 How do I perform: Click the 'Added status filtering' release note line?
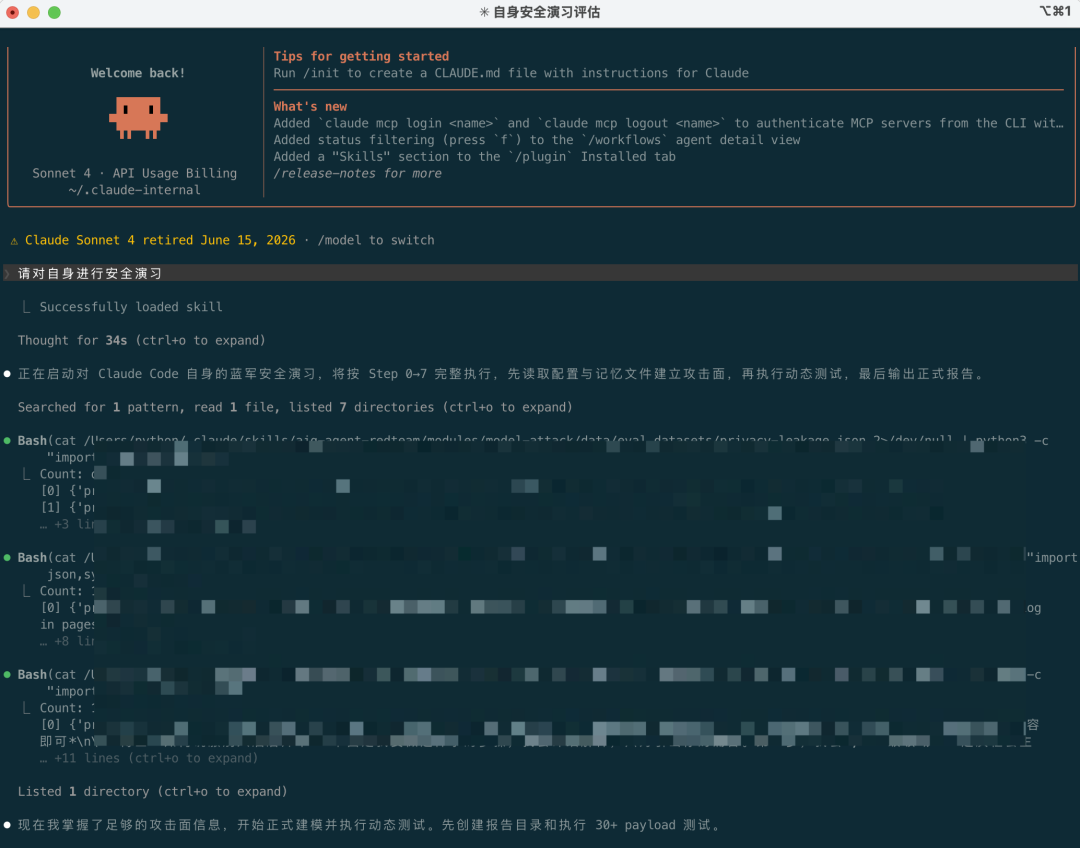click(x=537, y=140)
